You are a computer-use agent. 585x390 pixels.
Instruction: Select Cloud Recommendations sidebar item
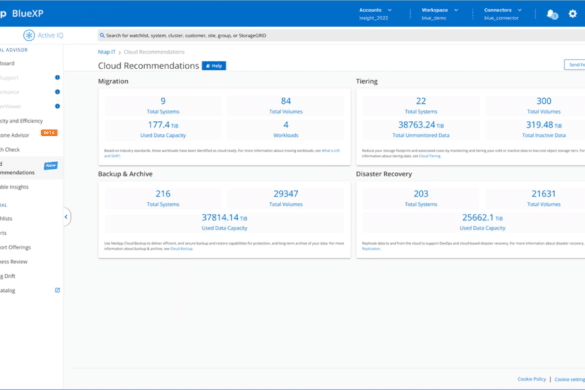31,168
